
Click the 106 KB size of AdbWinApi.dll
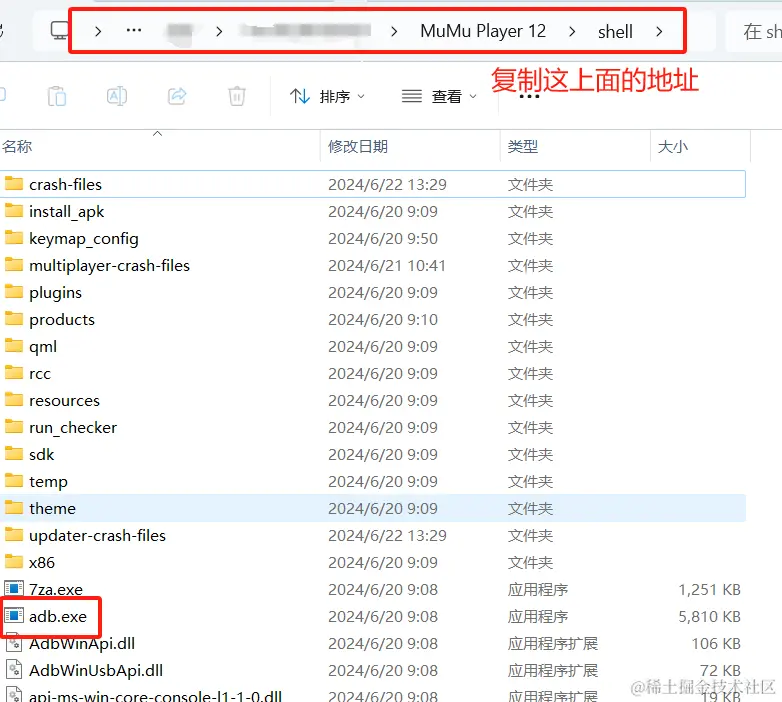(716, 644)
